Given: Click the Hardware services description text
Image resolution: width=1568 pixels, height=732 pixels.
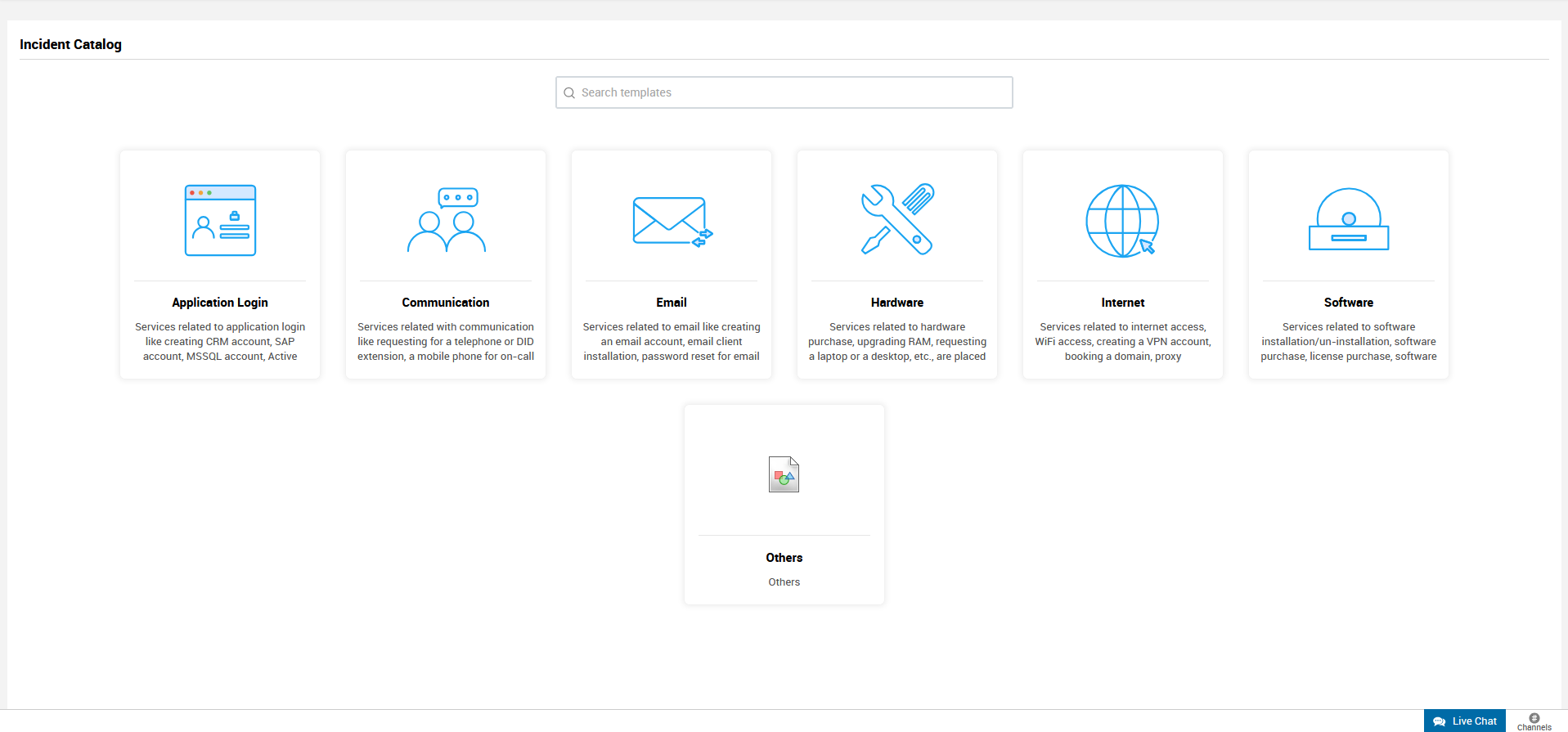Looking at the screenshot, I should (897, 342).
